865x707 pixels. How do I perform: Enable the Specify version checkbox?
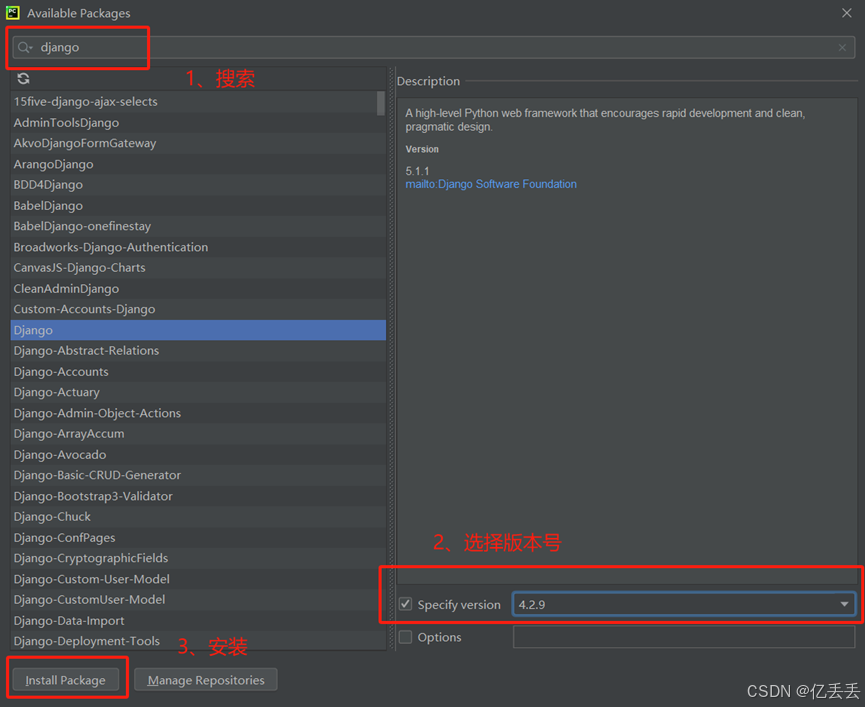tap(405, 604)
